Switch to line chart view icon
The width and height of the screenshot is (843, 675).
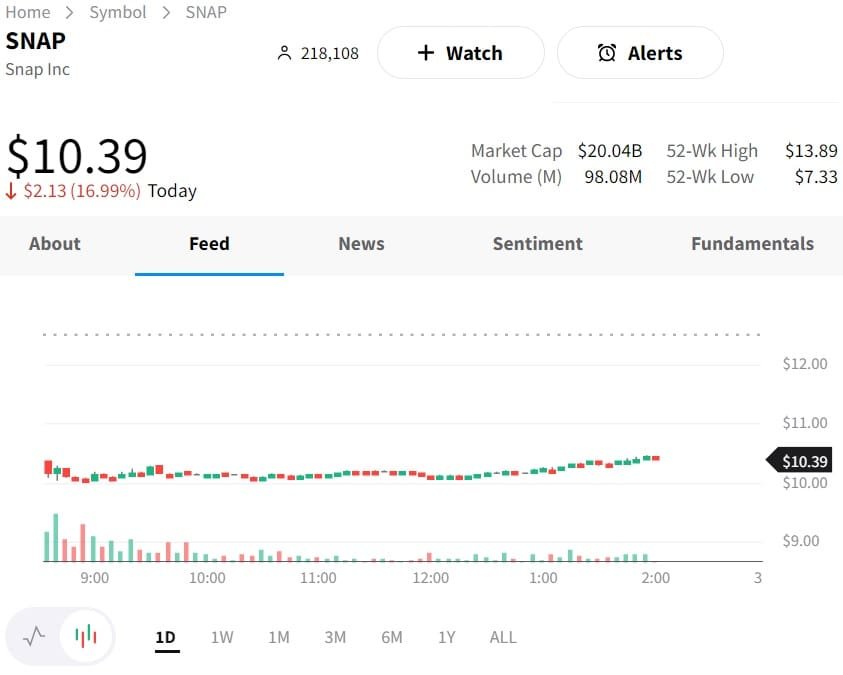[x=34, y=636]
